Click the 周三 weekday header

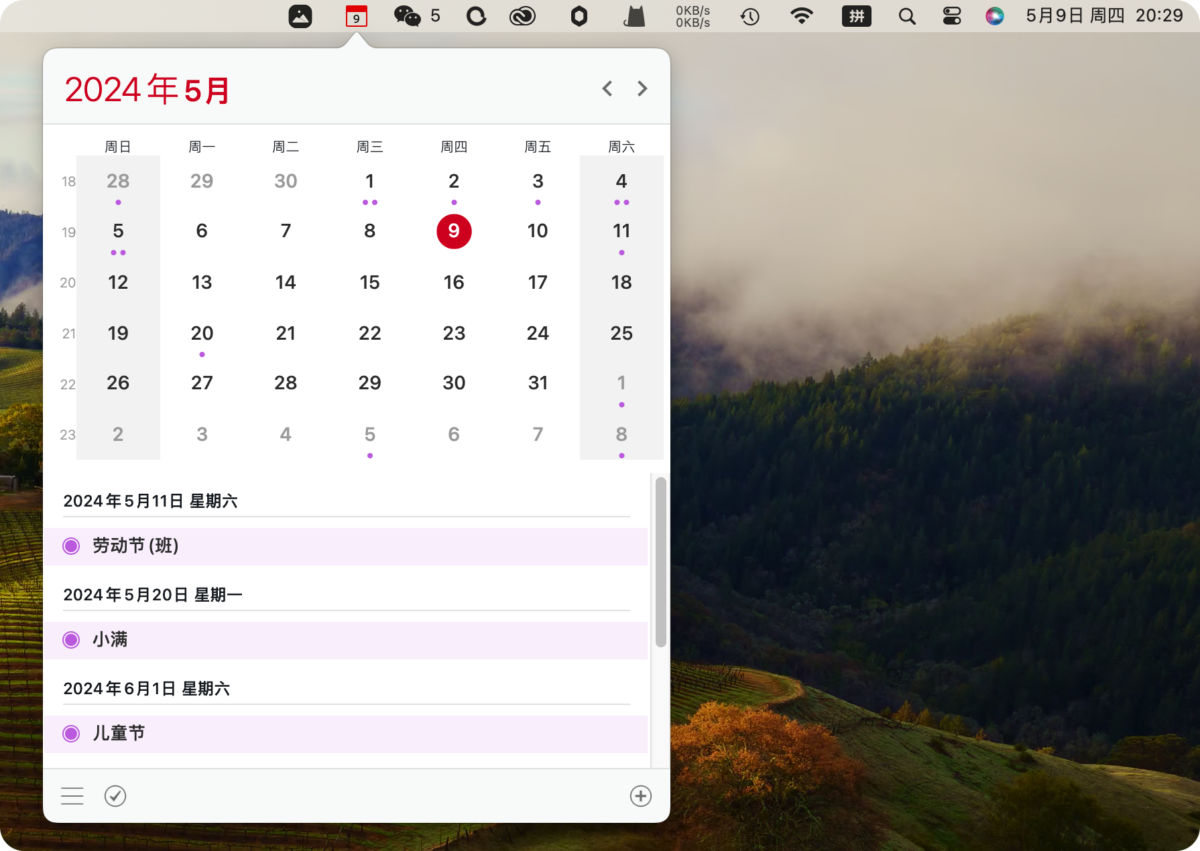(x=370, y=147)
